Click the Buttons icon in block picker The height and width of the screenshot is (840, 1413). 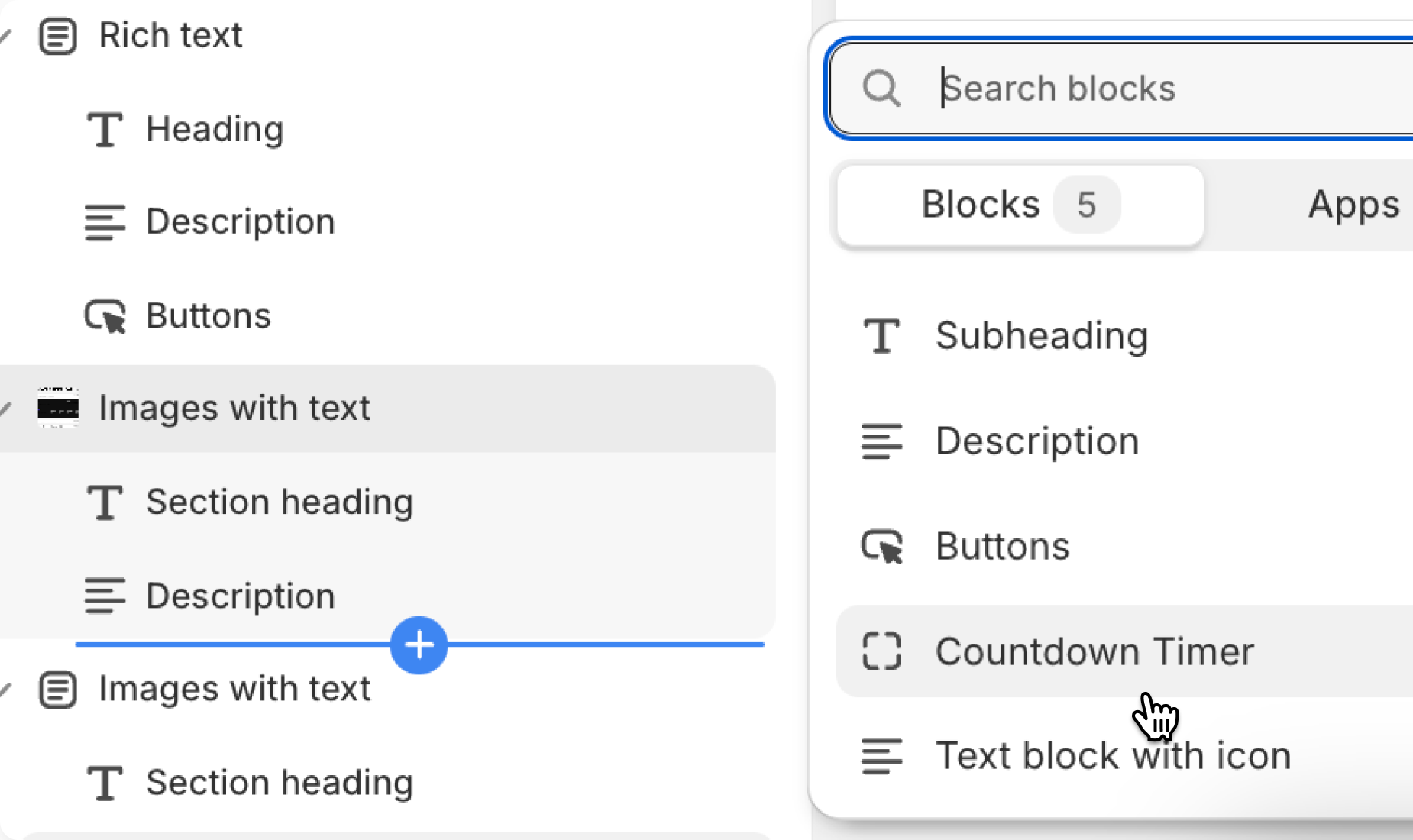[x=881, y=547]
